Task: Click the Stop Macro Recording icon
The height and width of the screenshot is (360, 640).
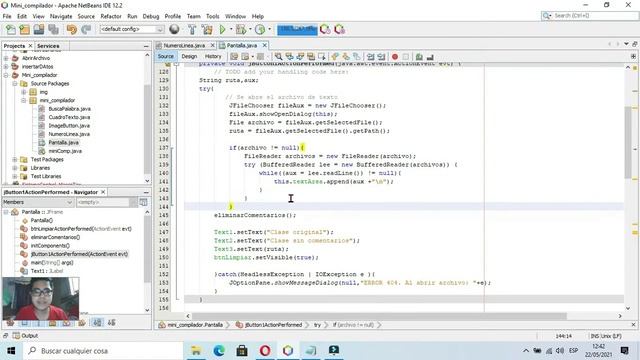Action: (406, 56)
